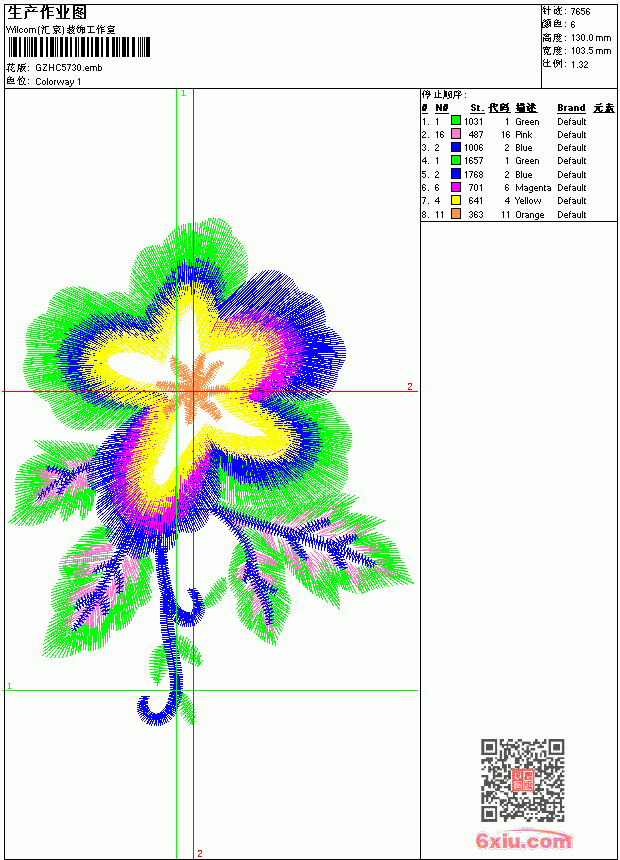Image resolution: width=620 pixels, height=860 pixels.
Task: Choose the yellow swatch in stop row 7
Action: [455, 200]
